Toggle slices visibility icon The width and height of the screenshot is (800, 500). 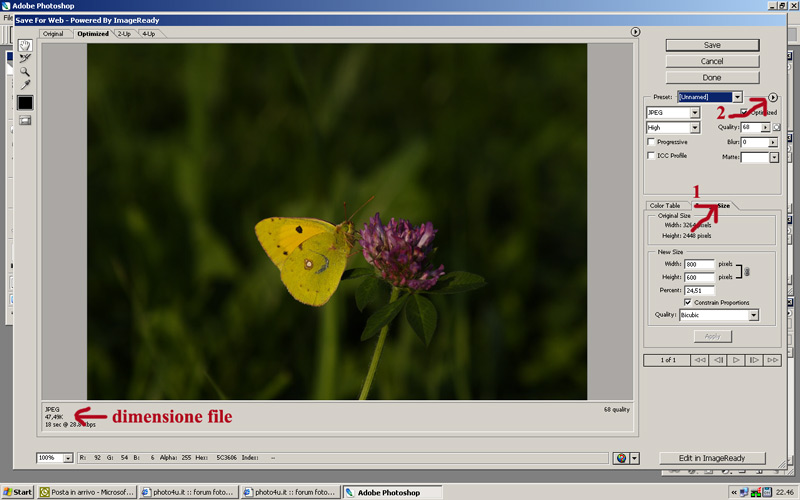click(25, 120)
